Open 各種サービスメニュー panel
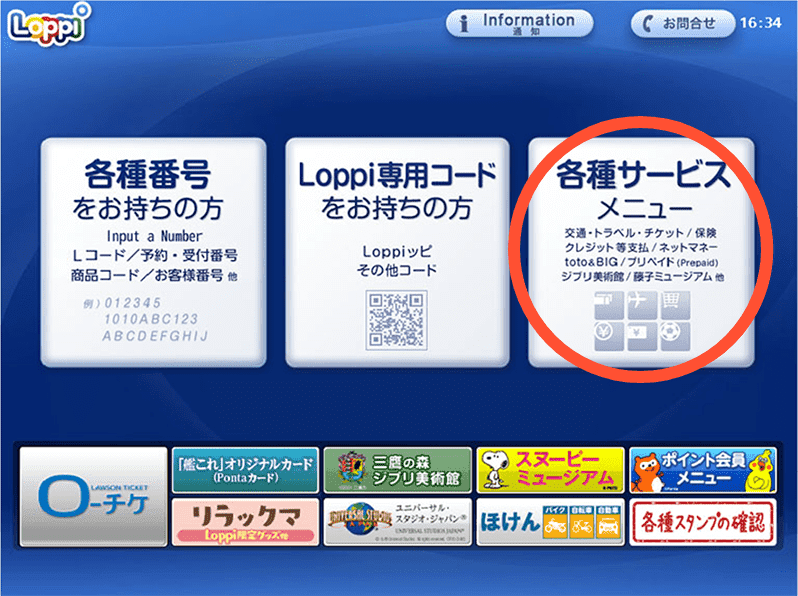 point(641,252)
